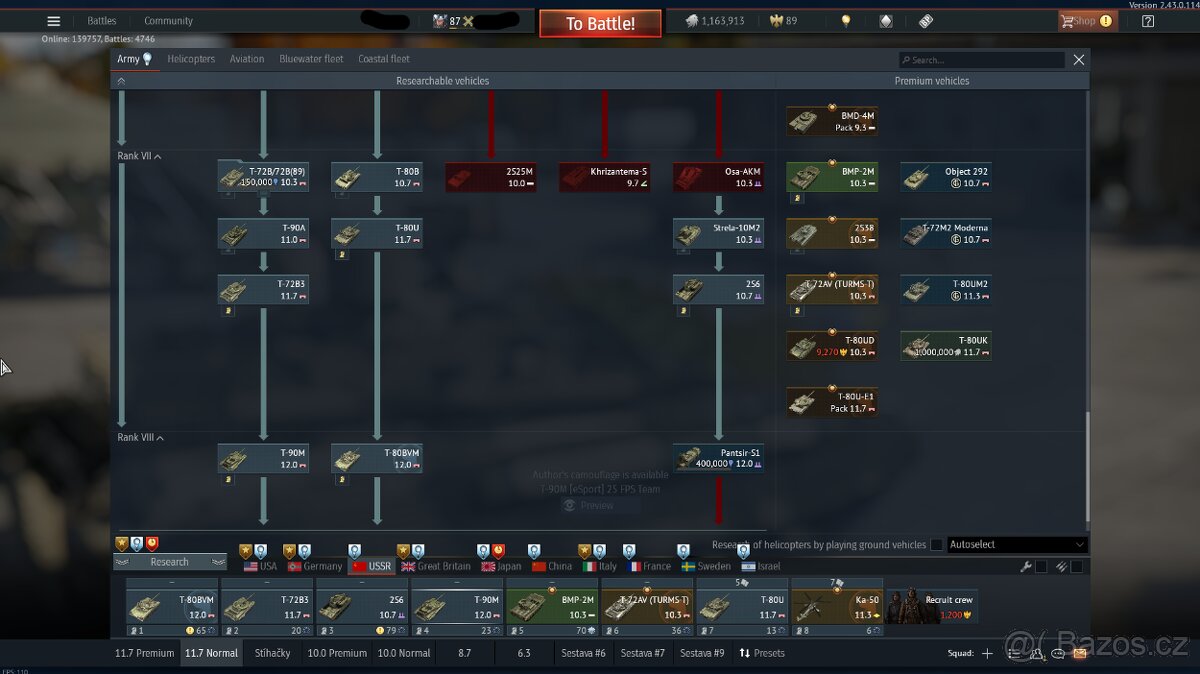Screen dimensions: 1200x674
Task: Open the Autoselect dropdown
Action: coord(1016,545)
